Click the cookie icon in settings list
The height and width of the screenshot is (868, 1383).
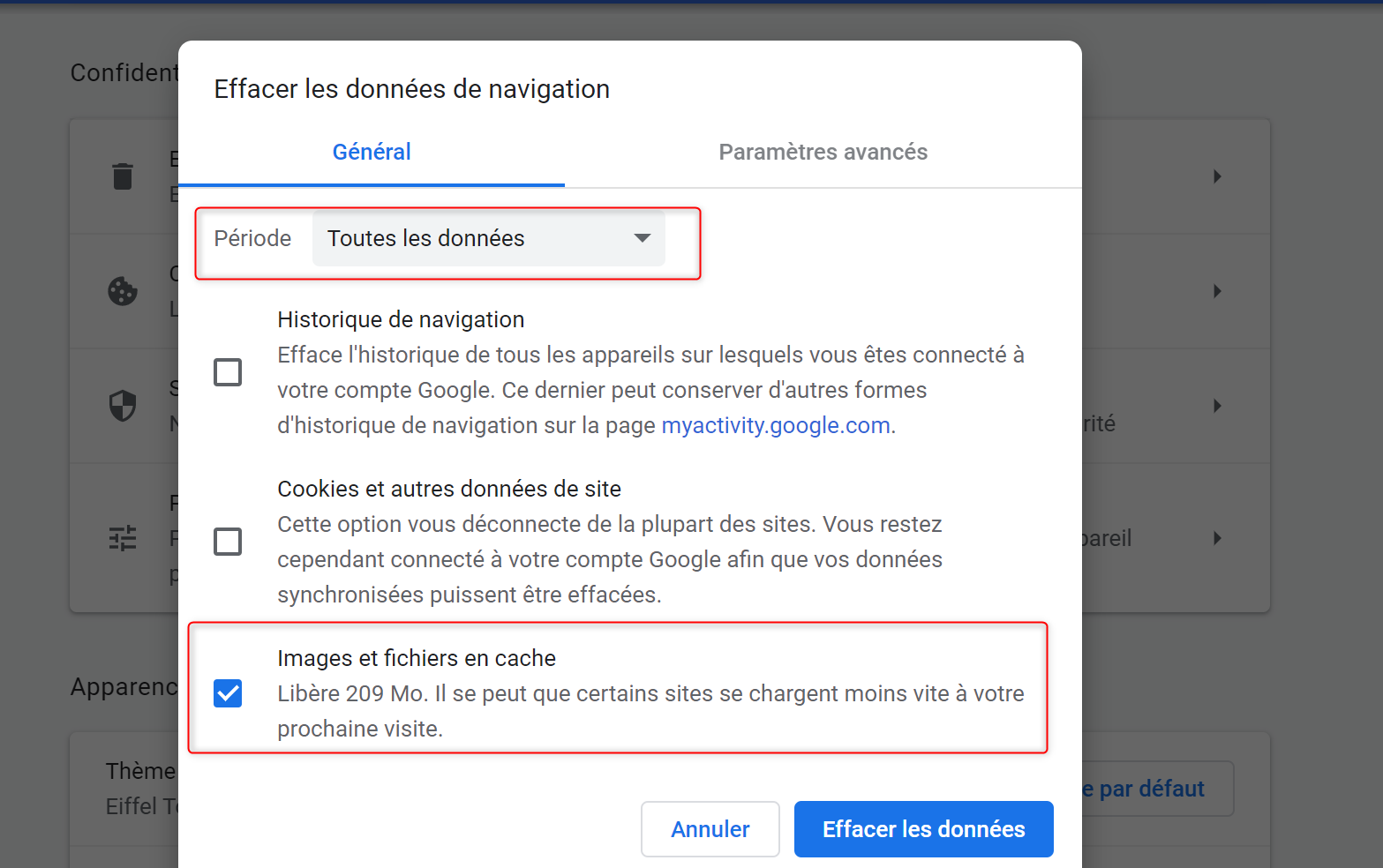(x=123, y=291)
